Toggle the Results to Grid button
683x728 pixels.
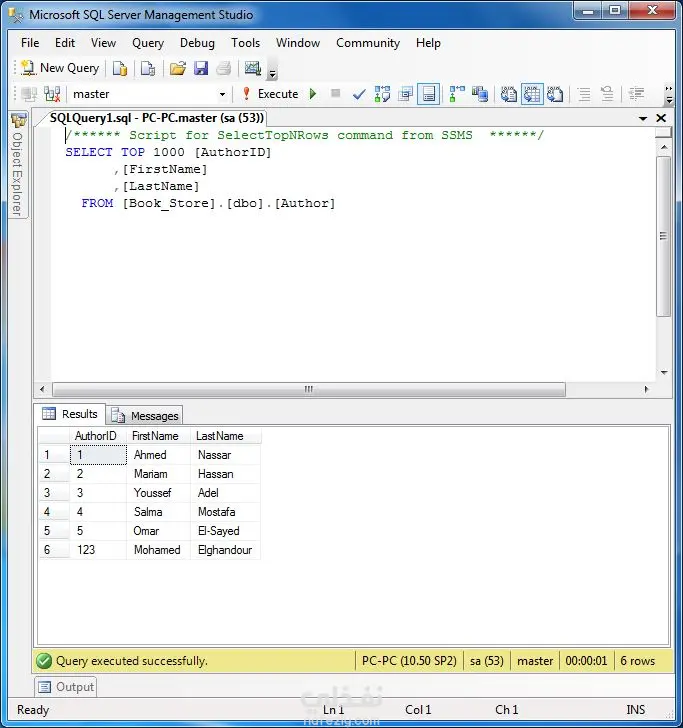[x=532, y=94]
